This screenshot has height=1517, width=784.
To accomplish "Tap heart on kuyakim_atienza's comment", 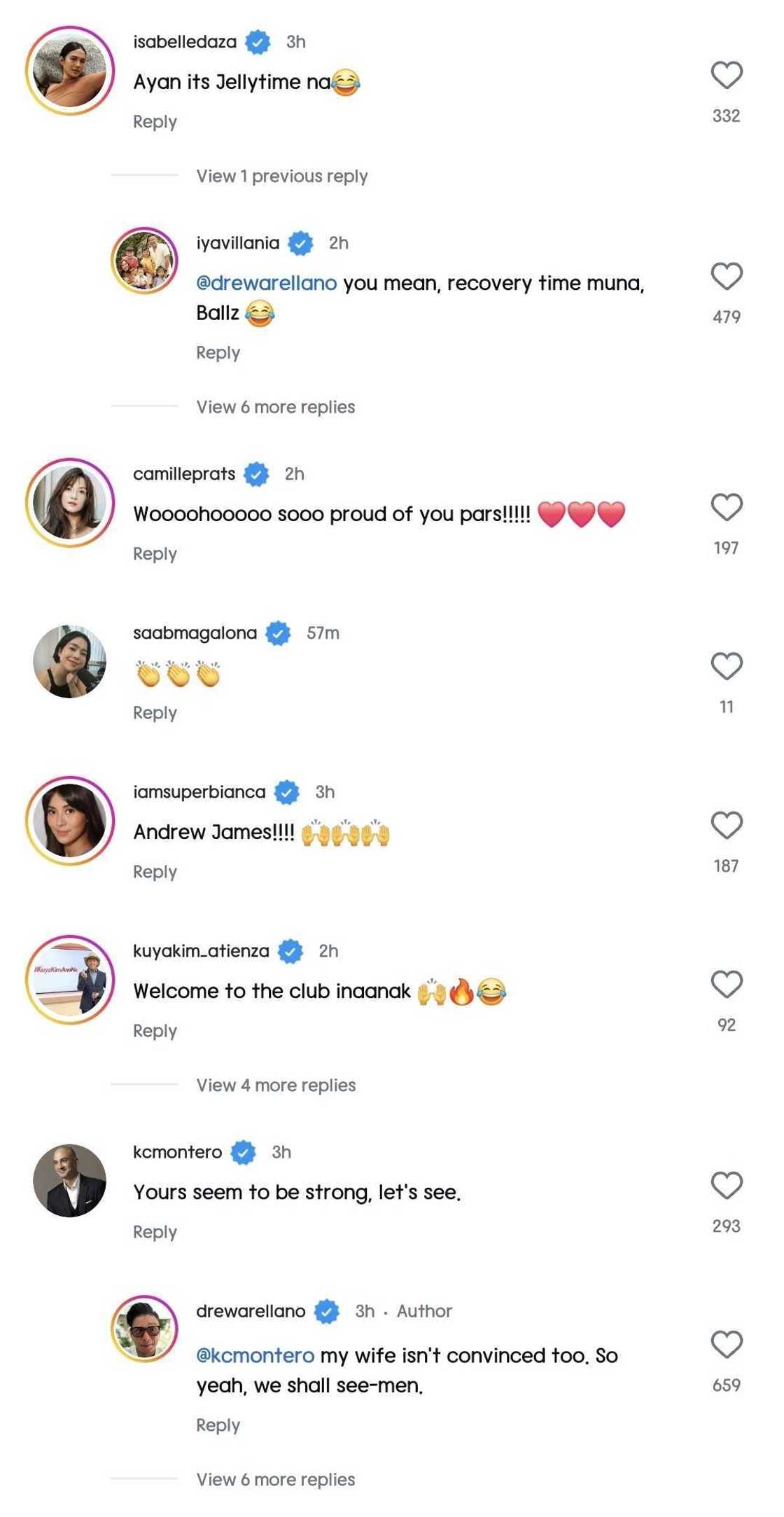I will [x=726, y=985].
